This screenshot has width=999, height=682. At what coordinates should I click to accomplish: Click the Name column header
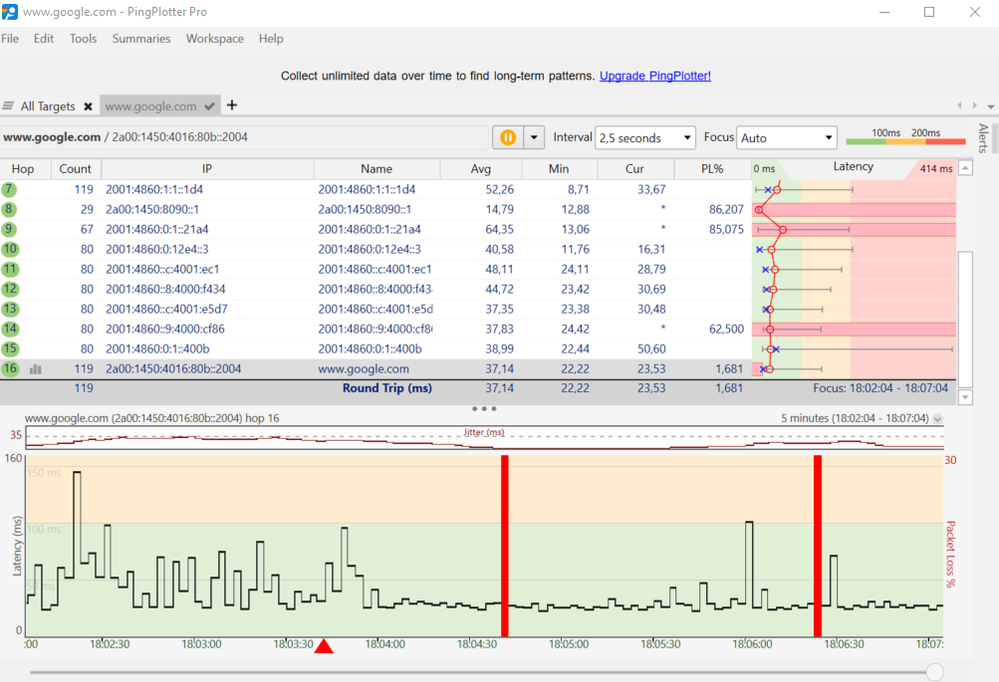377,169
